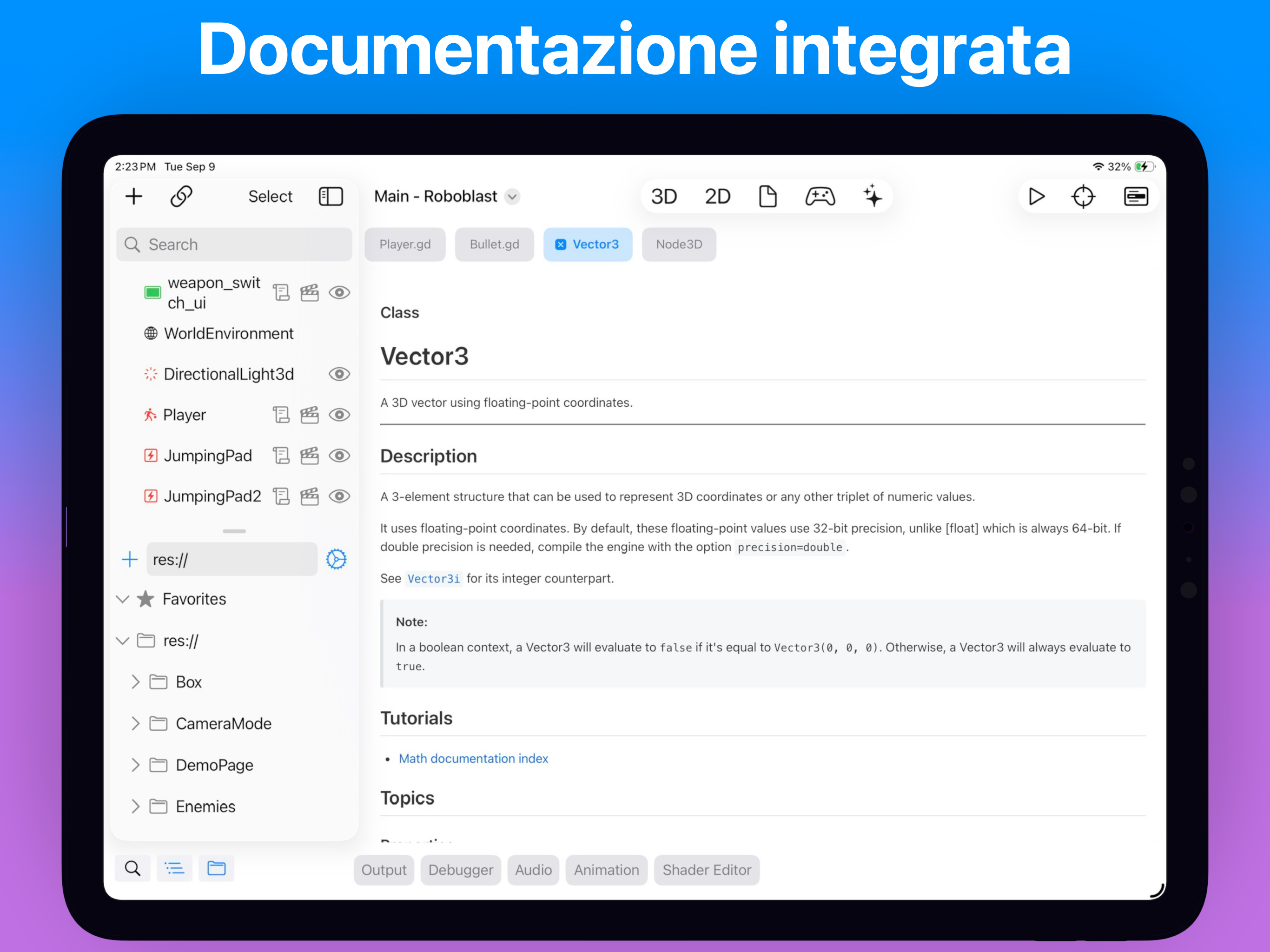Open JumpingPad script icon
Screen dimensions: 1270x952
point(281,456)
